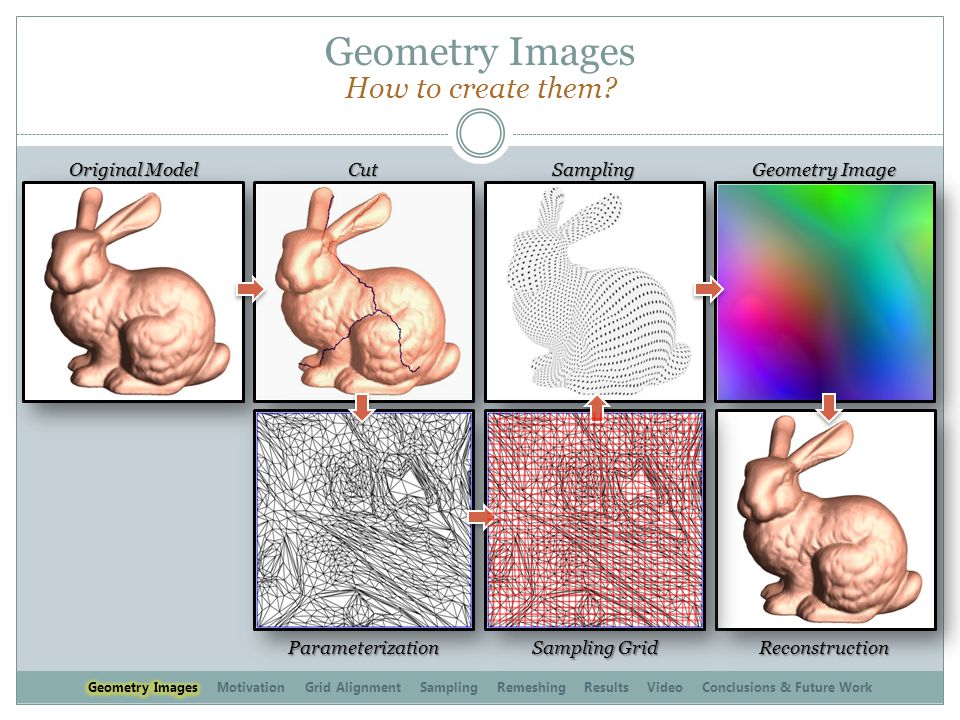Click the Original Model bunny image
Image resolution: width=960 pixels, height=720 pixels.
(133, 292)
